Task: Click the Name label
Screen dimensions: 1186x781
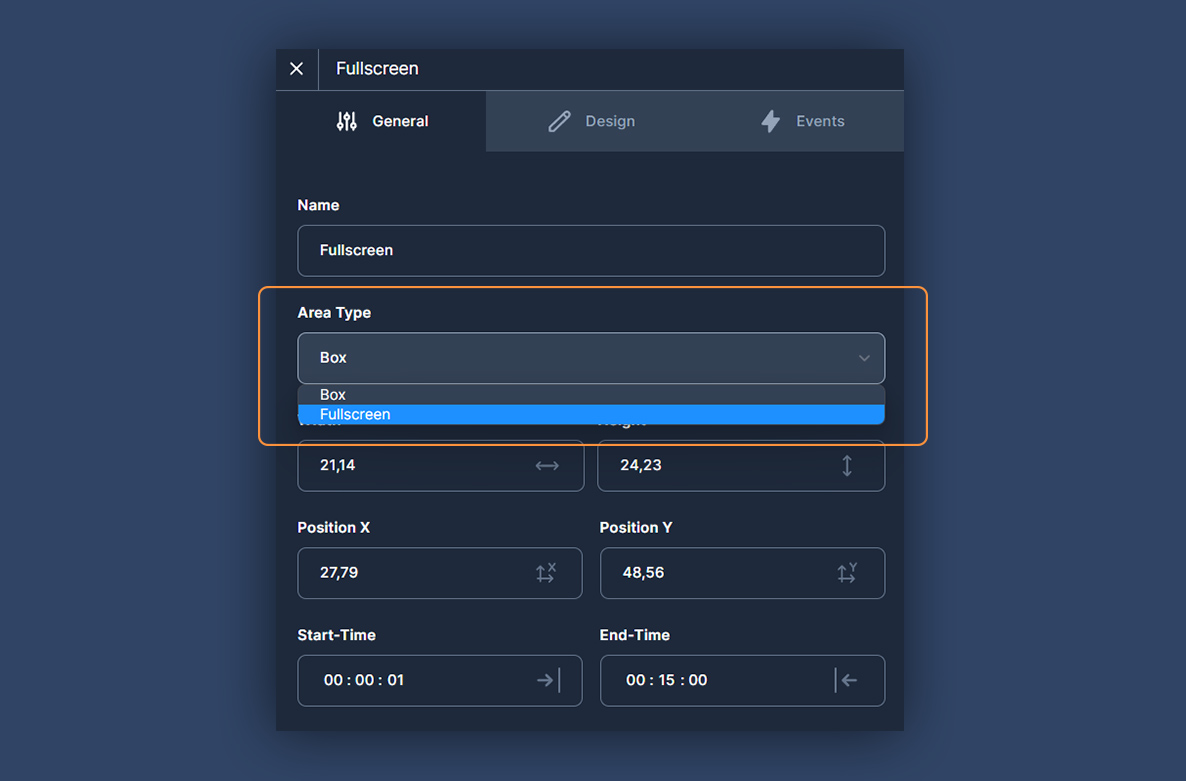Action: click(x=318, y=206)
